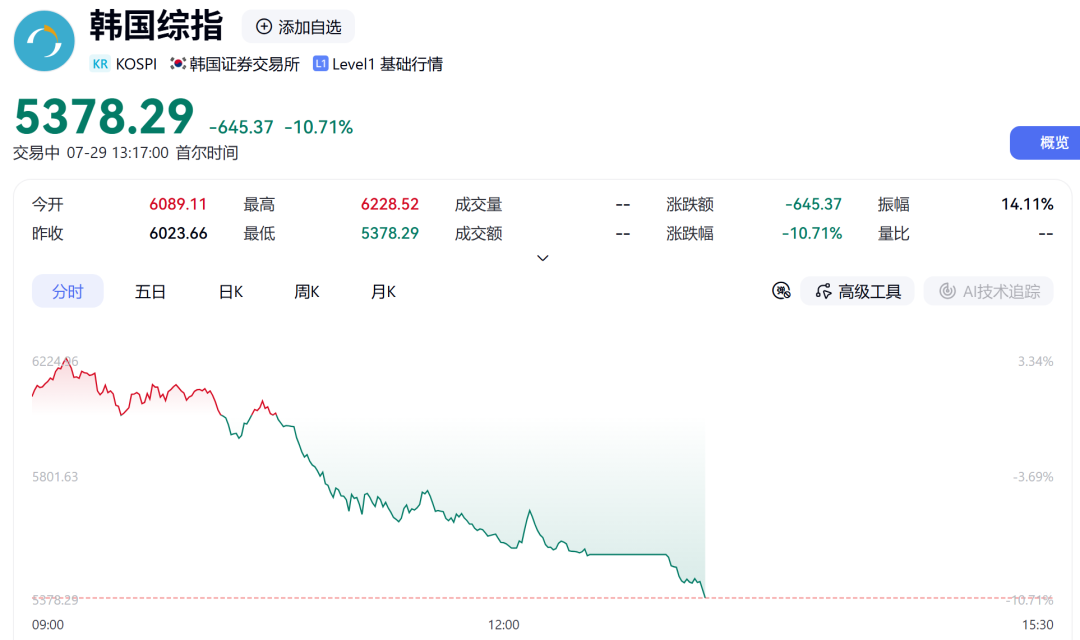Click the L1 Level1 badge icon
The image size is (1080, 640).
pyautogui.click(x=320, y=63)
